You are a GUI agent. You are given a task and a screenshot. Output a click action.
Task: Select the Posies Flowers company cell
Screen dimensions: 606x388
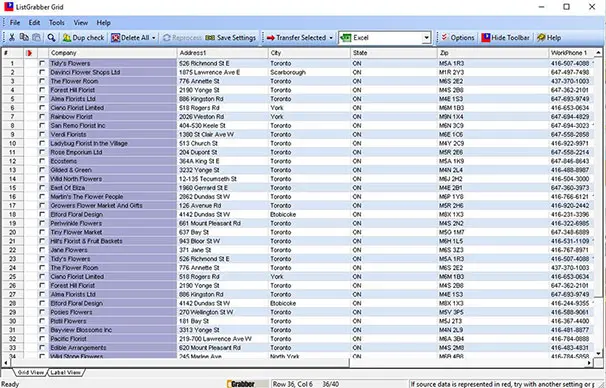click(x=112, y=312)
